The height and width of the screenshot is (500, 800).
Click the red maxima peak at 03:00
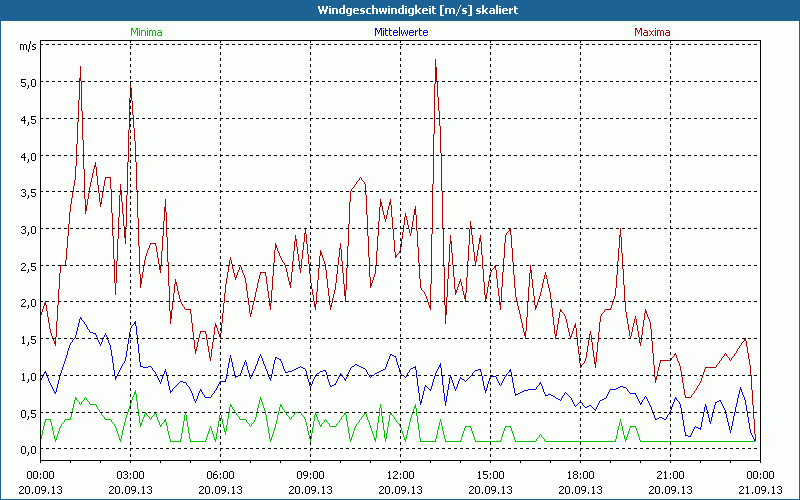[130, 87]
